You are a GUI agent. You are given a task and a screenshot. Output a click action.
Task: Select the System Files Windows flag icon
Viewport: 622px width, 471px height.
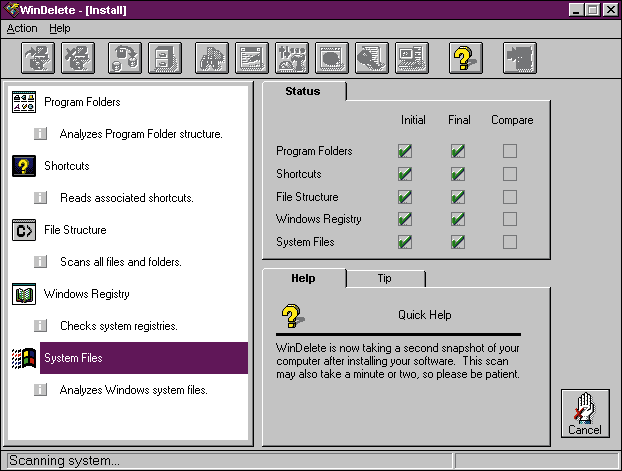(x=24, y=358)
